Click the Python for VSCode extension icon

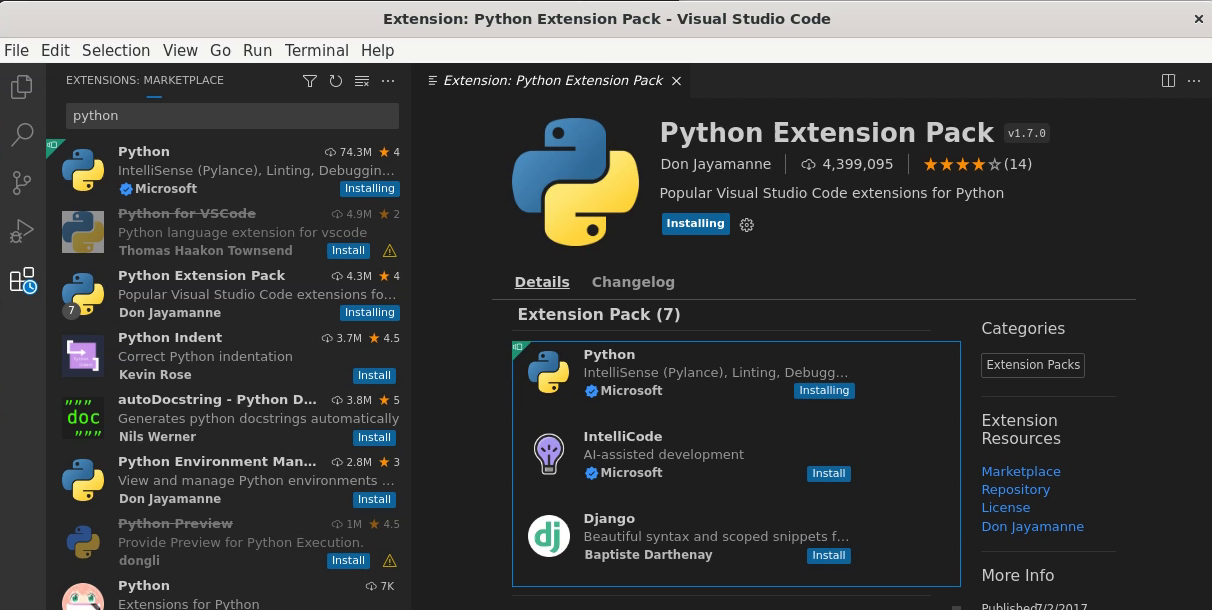[x=83, y=232]
